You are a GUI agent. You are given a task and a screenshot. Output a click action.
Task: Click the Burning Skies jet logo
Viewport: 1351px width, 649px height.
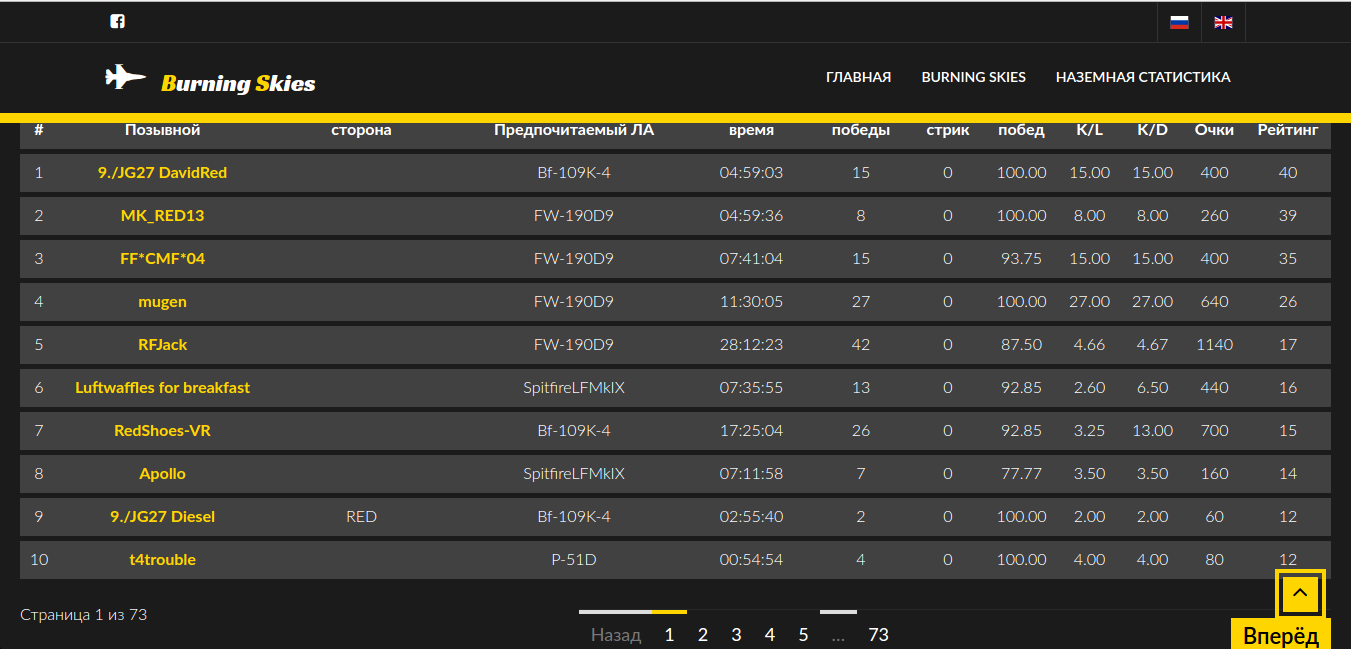pos(126,77)
